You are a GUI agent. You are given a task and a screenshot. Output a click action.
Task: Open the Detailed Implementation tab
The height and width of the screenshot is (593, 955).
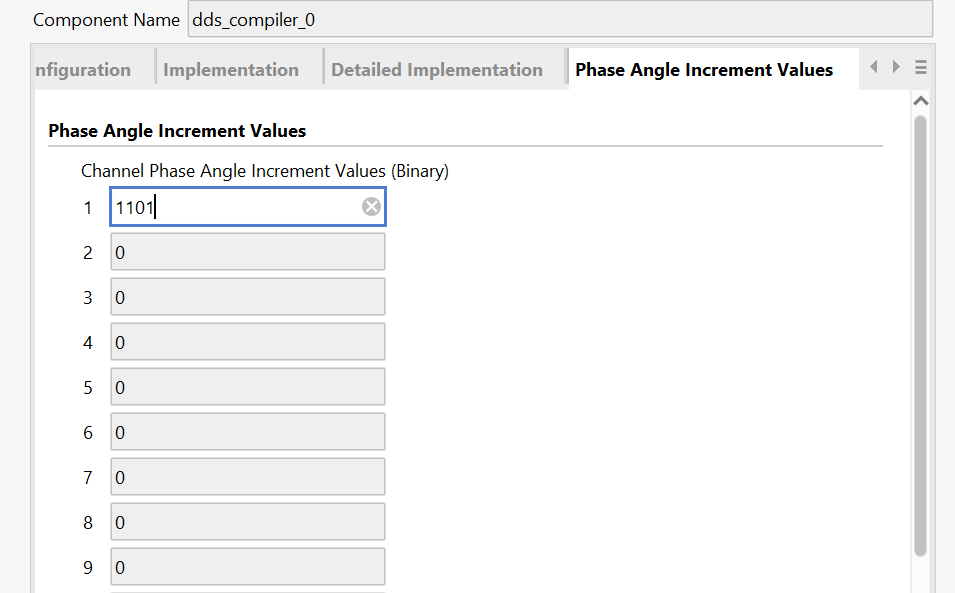click(x=437, y=70)
